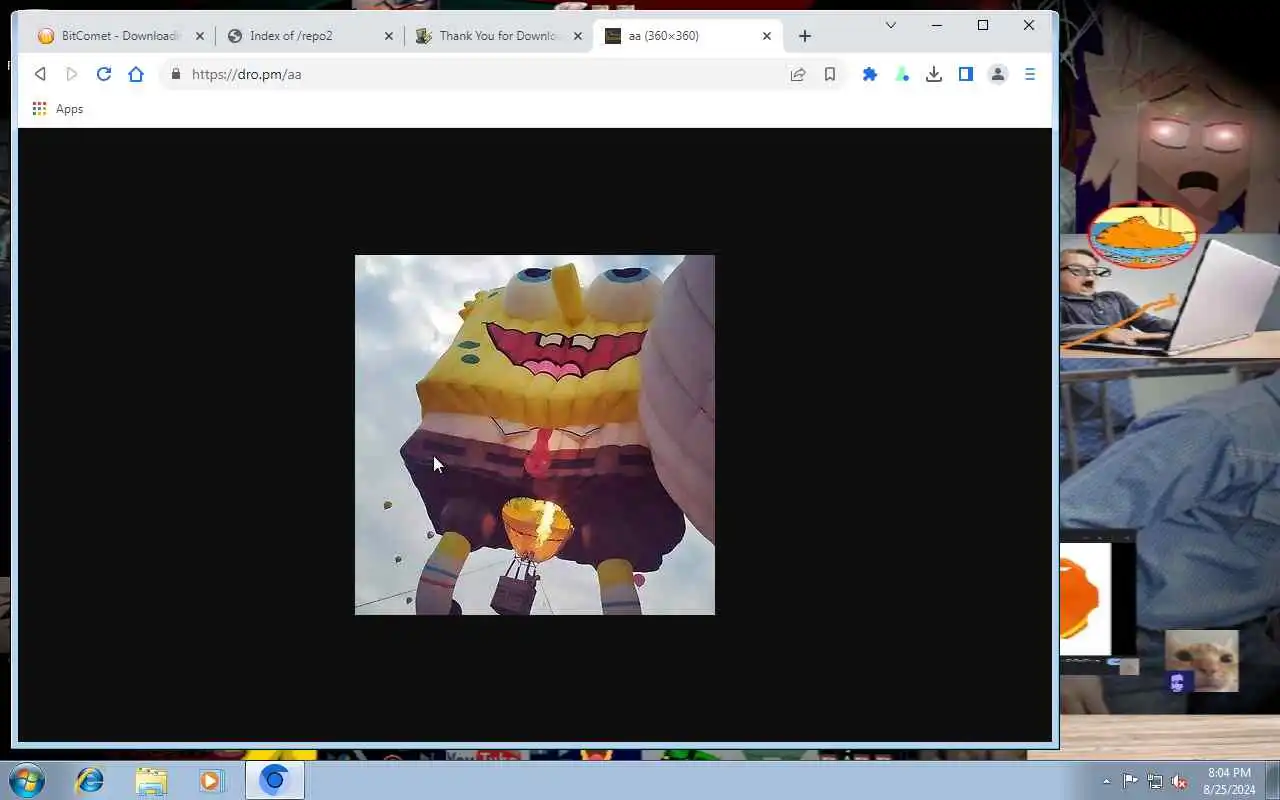Switch to Thank You for Download tab
This screenshot has height=800, width=1280.
[498, 36]
